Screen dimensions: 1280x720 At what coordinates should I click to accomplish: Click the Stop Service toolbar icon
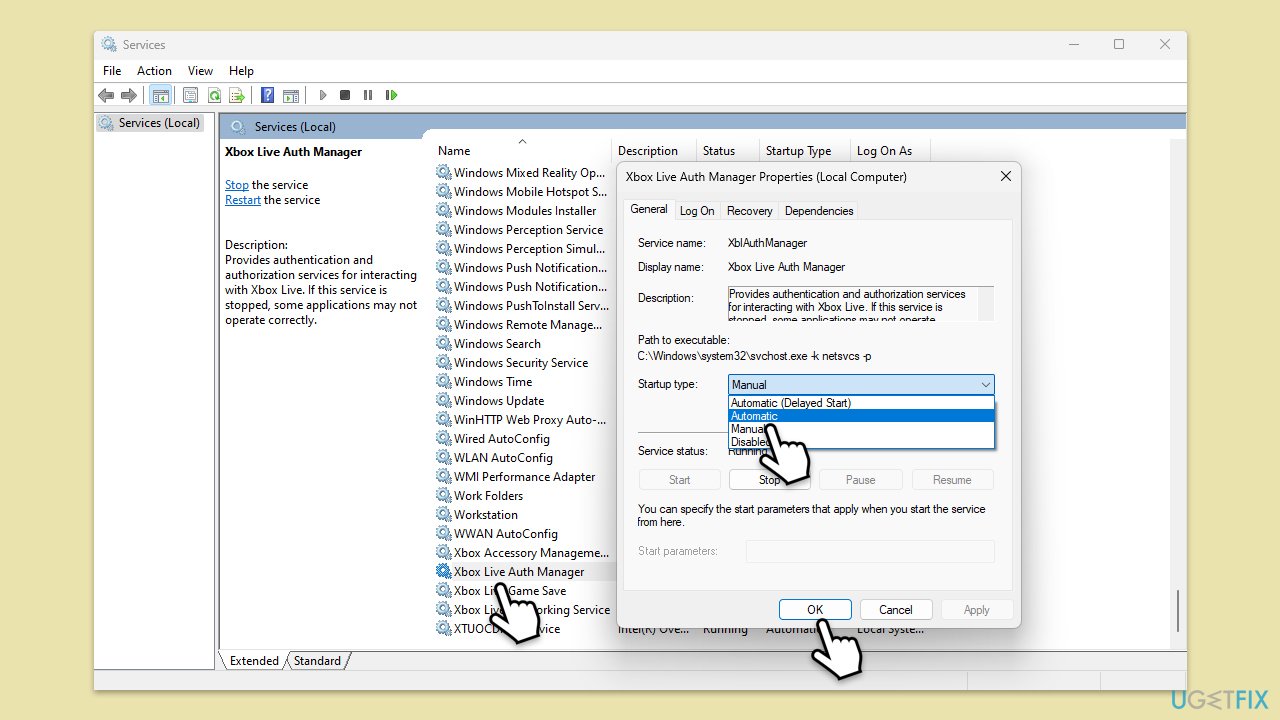(345, 95)
